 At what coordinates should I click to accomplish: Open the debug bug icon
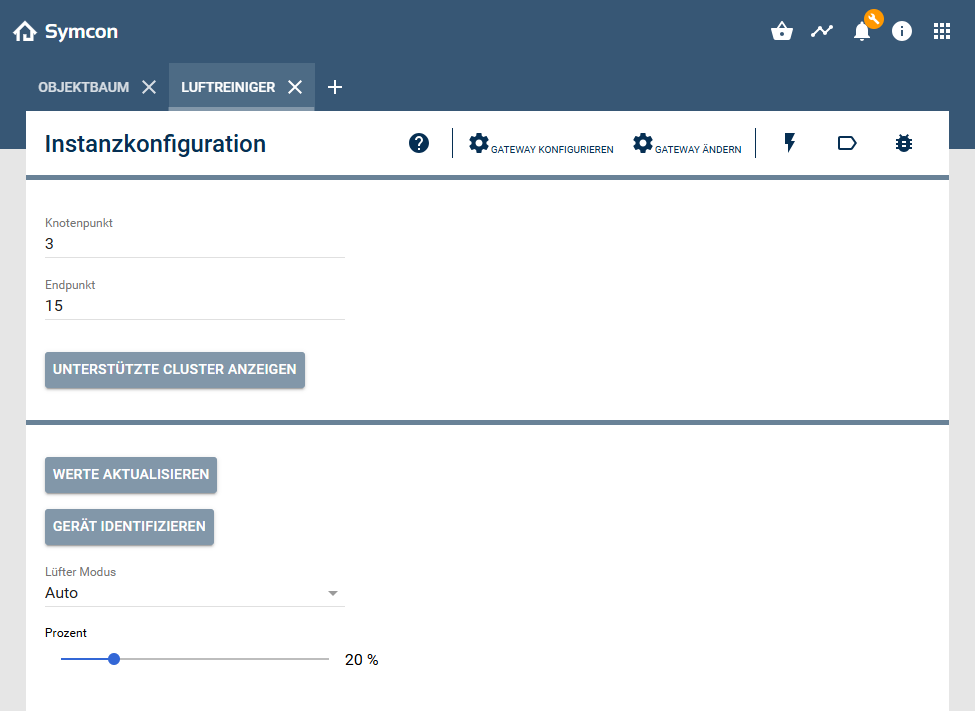click(904, 143)
